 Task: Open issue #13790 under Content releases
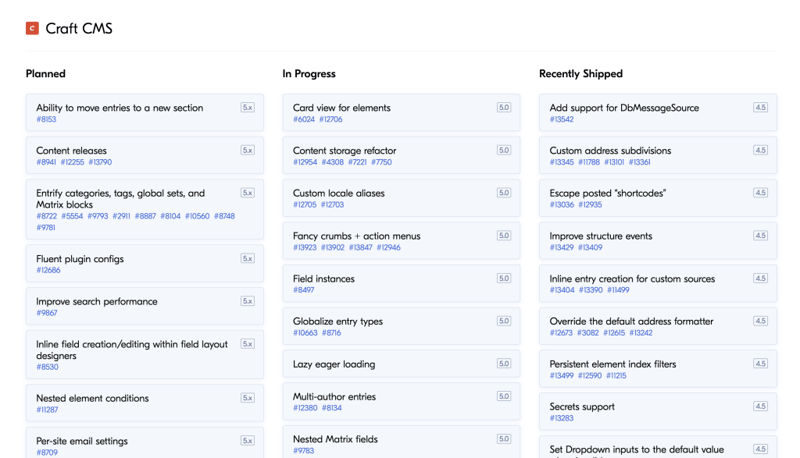coord(100,162)
